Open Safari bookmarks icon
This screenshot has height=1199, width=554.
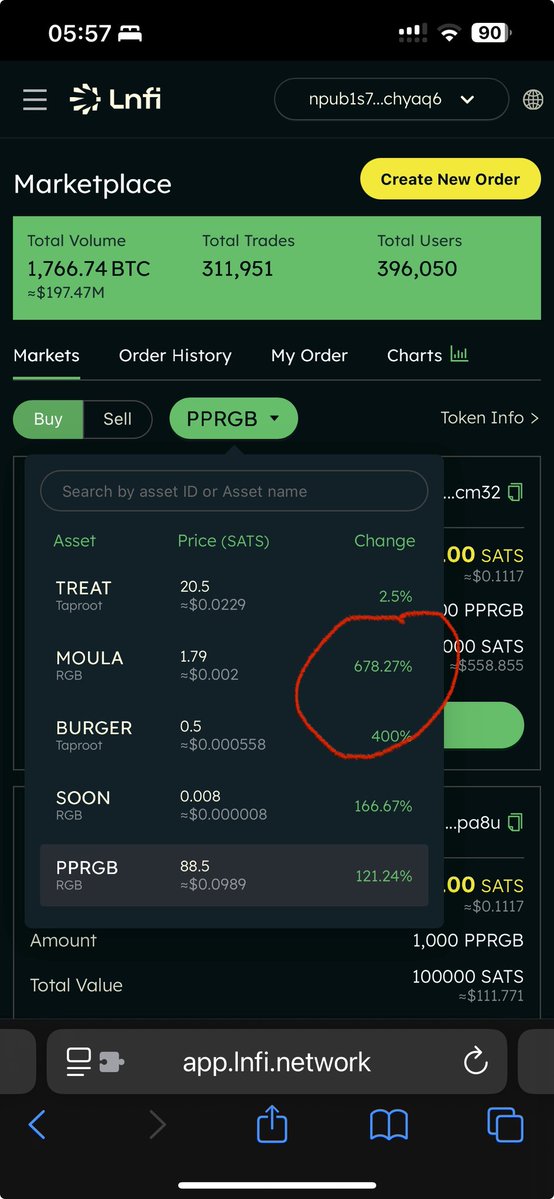(389, 1126)
